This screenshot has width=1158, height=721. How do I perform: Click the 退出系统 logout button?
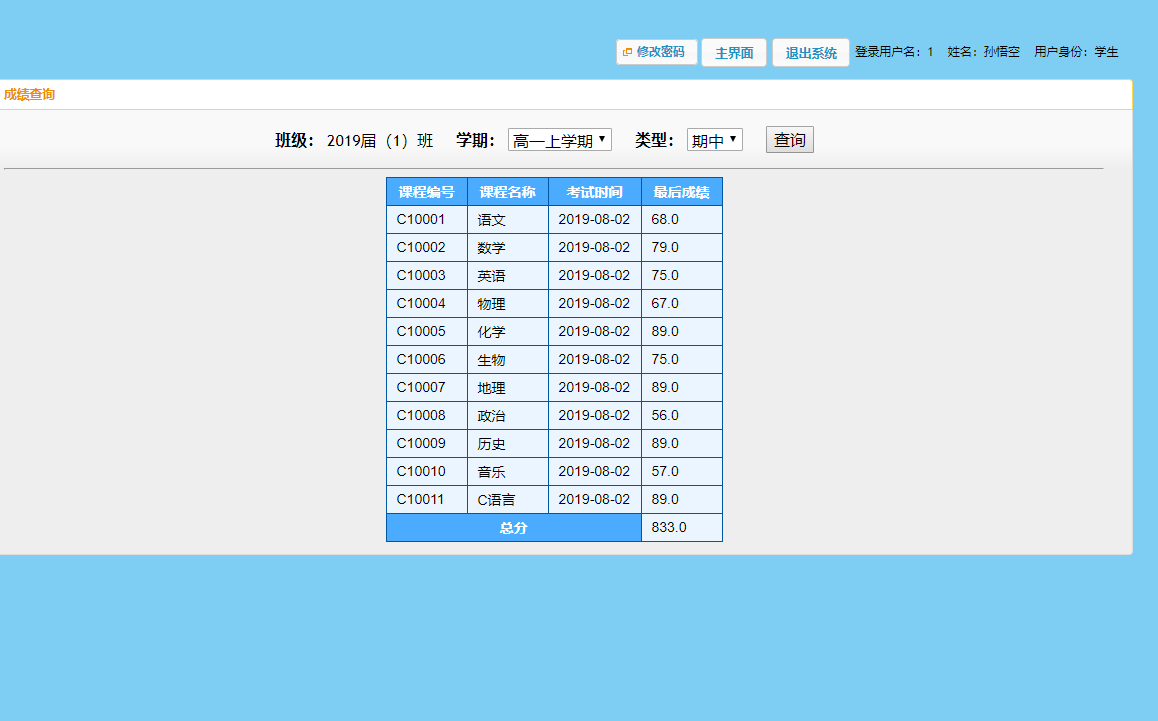point(810,52)
